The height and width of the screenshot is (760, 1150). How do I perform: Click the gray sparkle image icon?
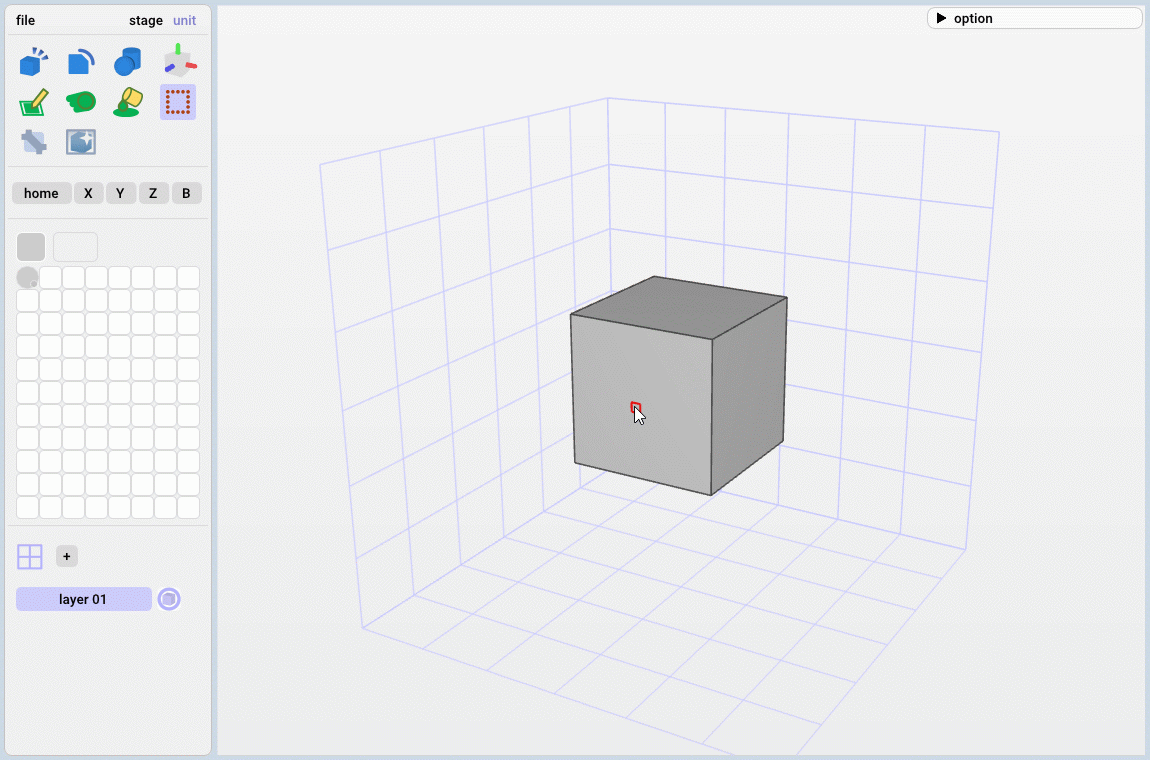pos(81,142)
